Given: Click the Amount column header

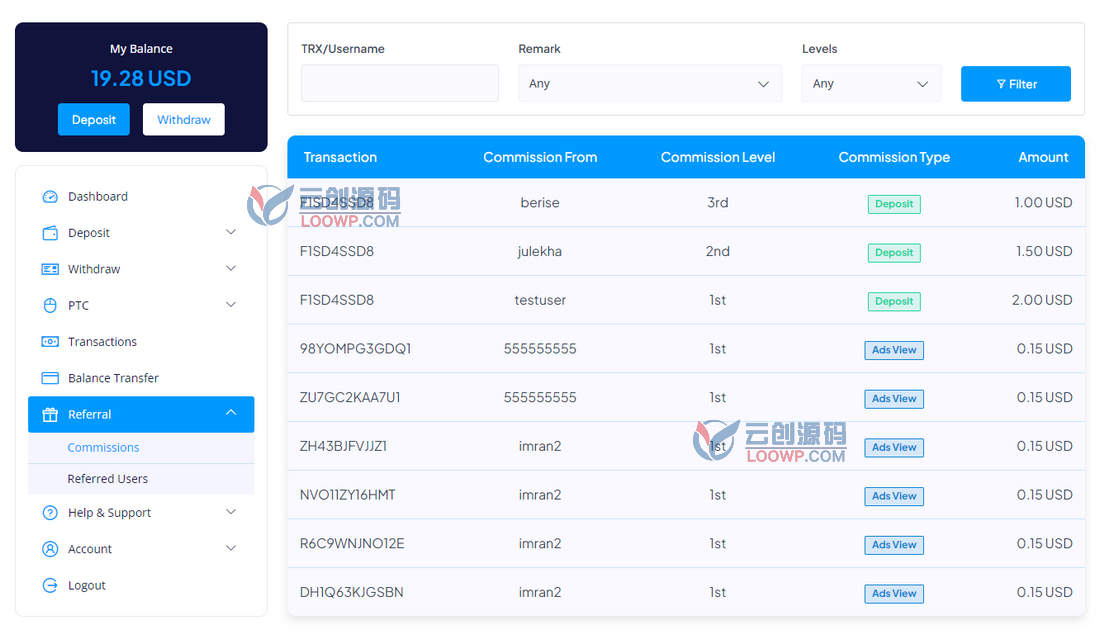Looking at the screenshot, I should click(1043, 157).
